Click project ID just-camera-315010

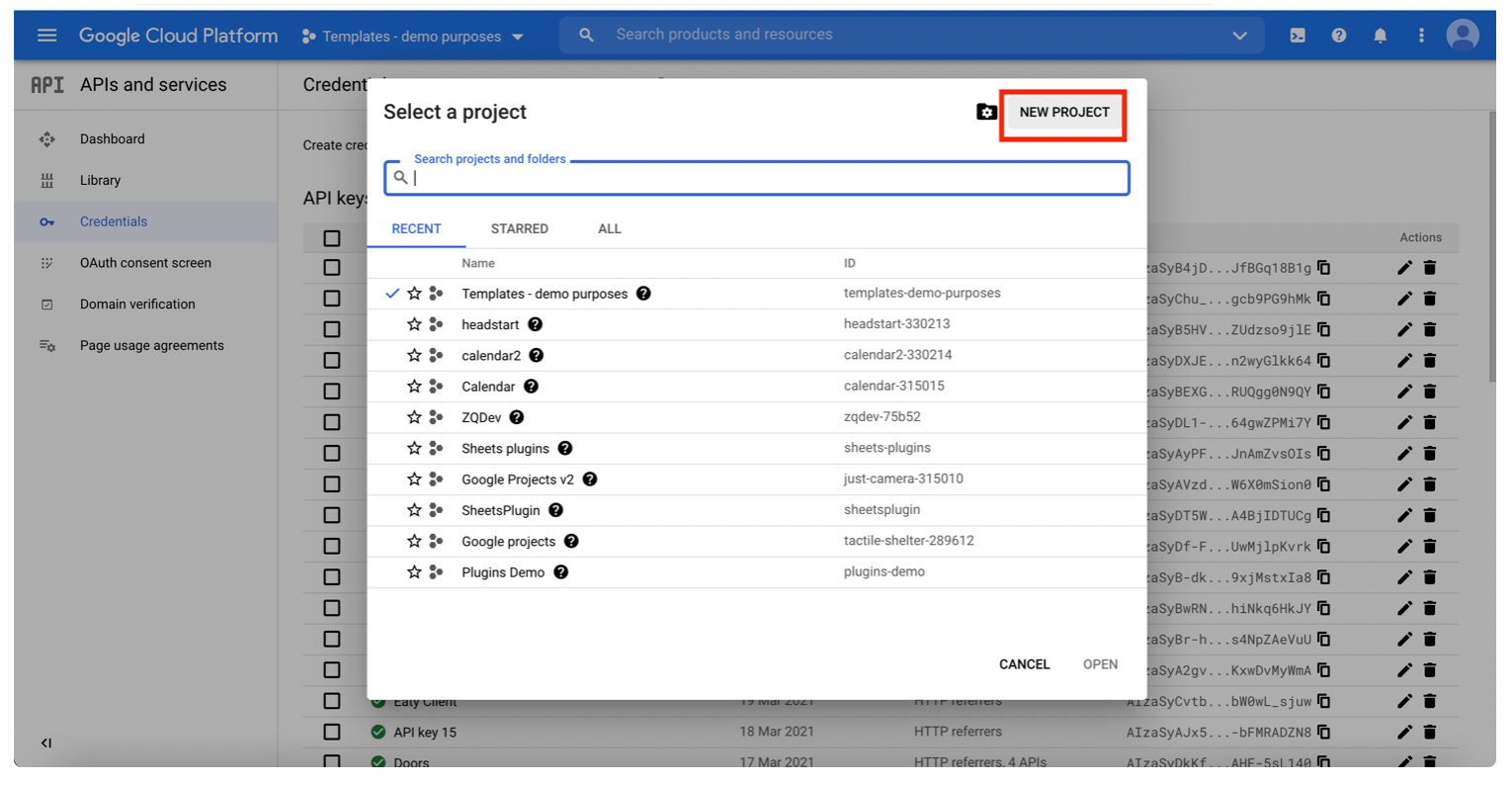(x=903, y=479)
